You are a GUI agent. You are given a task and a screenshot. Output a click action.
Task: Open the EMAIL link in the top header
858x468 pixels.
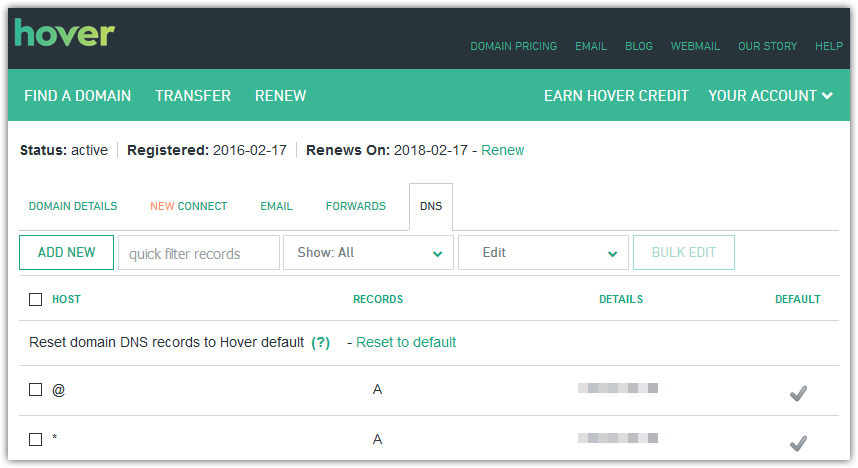tap(591, 47)
